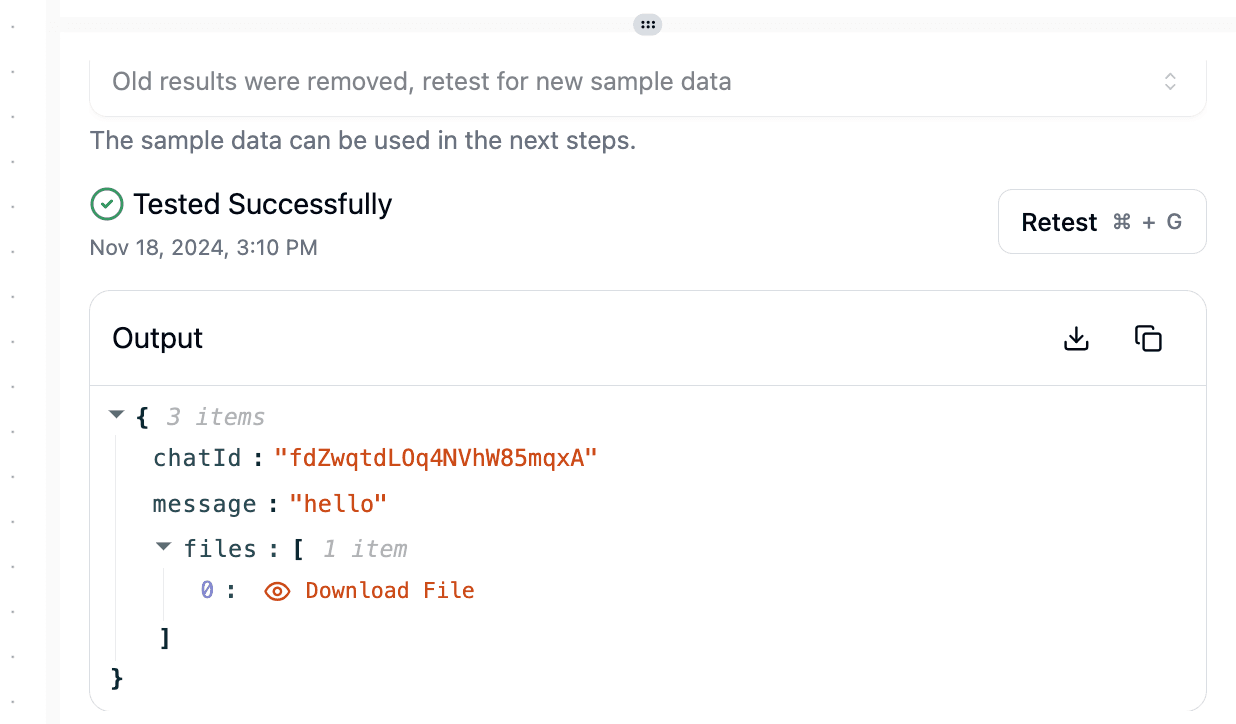Click the old results removed sample data field
Viewport: 1236px width, 724px height.
648,83
